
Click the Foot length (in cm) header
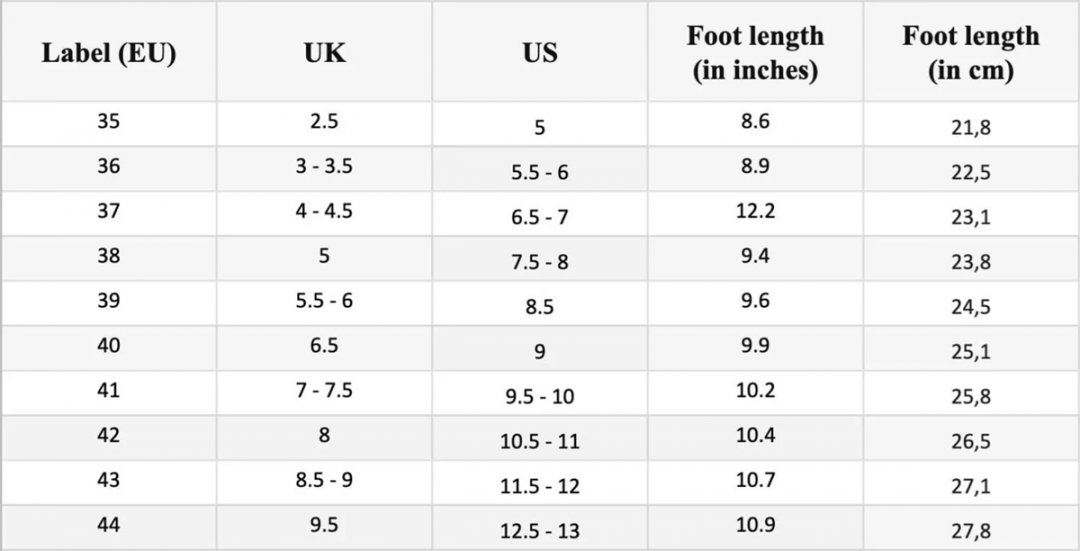[971, 52]
